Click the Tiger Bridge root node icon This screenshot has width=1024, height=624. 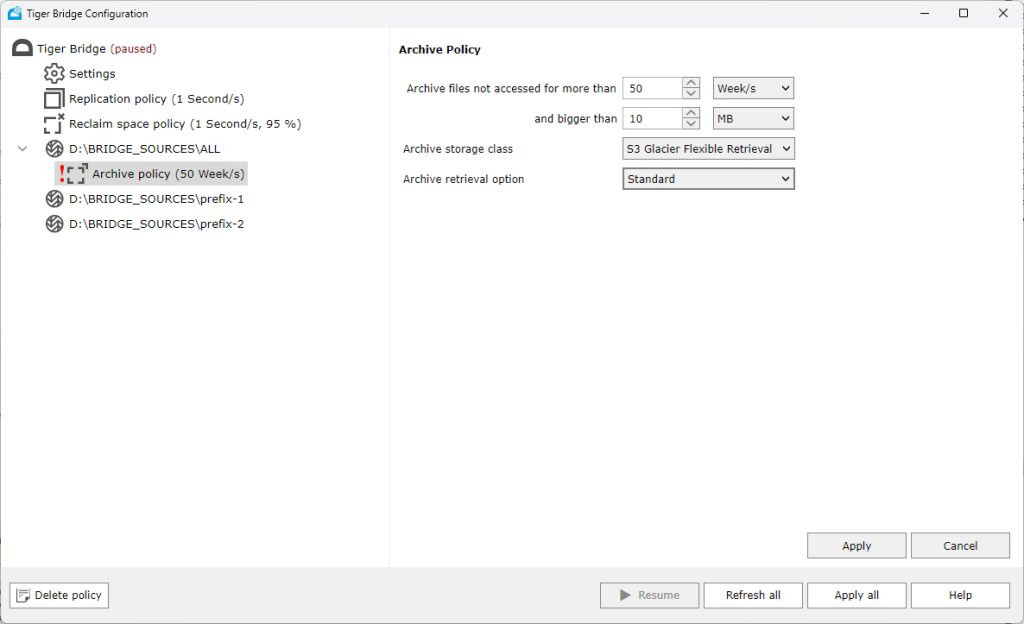[22, 48]
